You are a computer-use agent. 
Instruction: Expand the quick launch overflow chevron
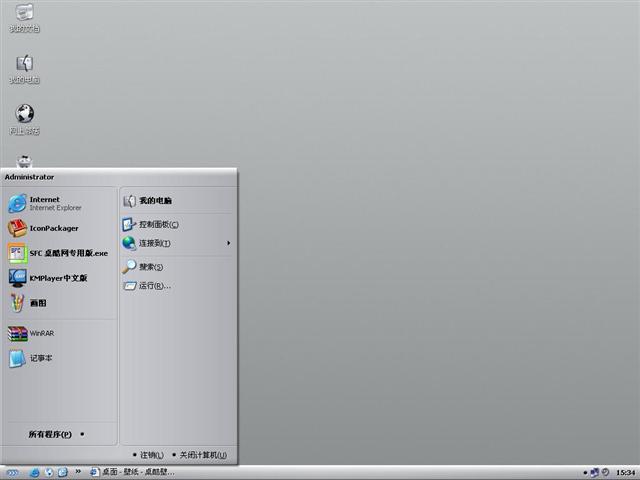pos(78,471)
